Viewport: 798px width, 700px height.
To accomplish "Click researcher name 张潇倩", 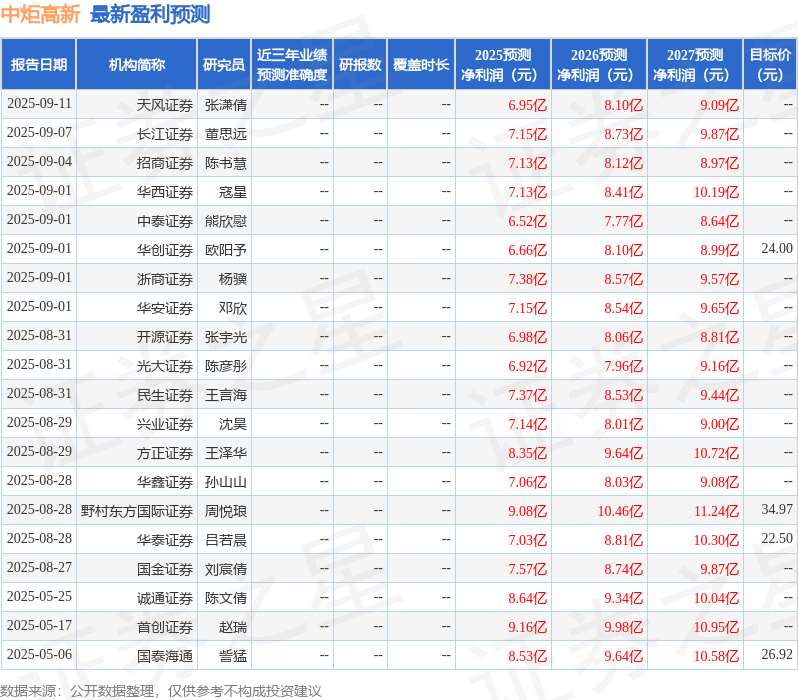I will coord(225,105).
